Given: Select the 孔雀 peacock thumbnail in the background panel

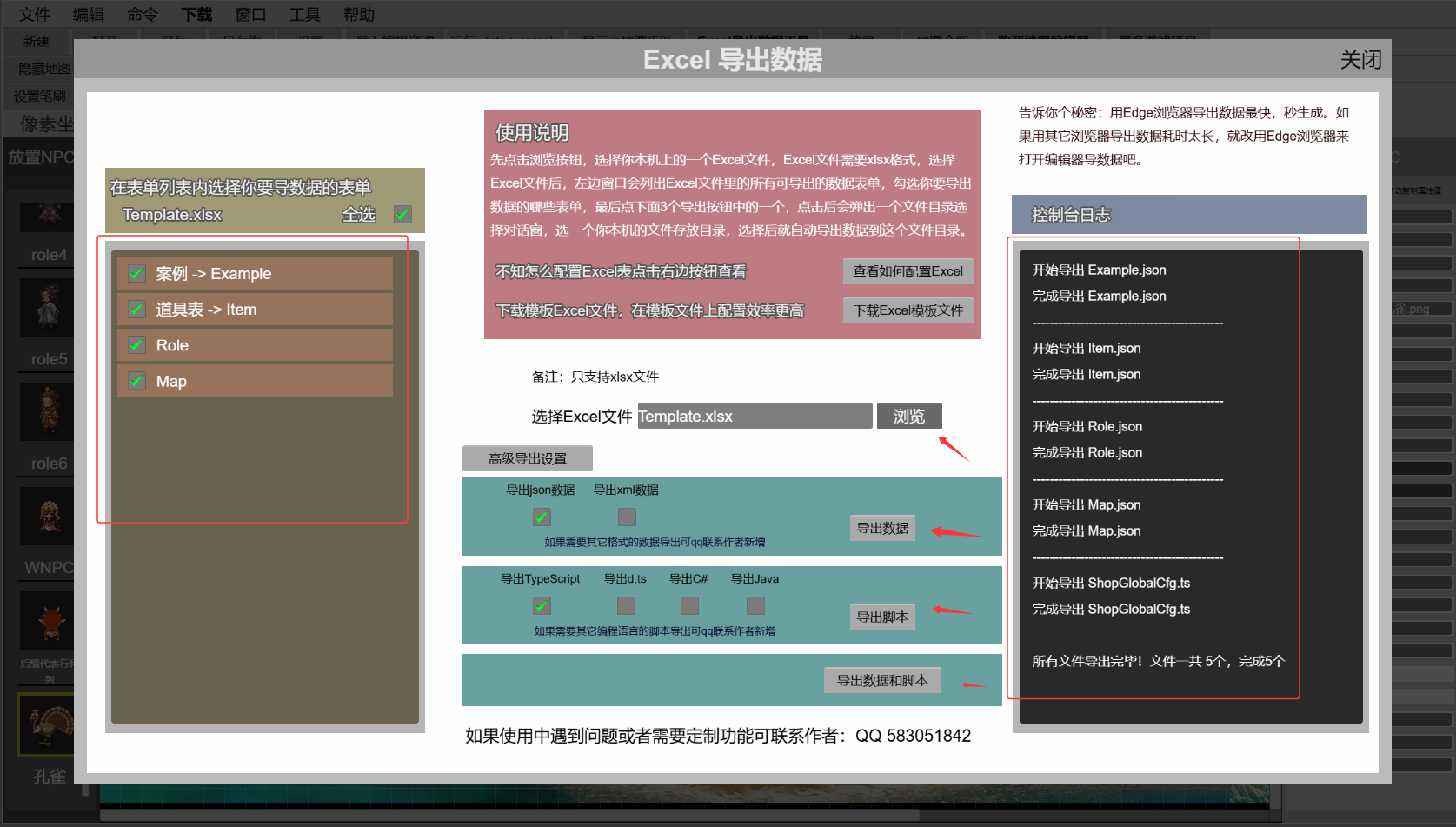Looking at the screenshot, I should click(x=47, y=724).
